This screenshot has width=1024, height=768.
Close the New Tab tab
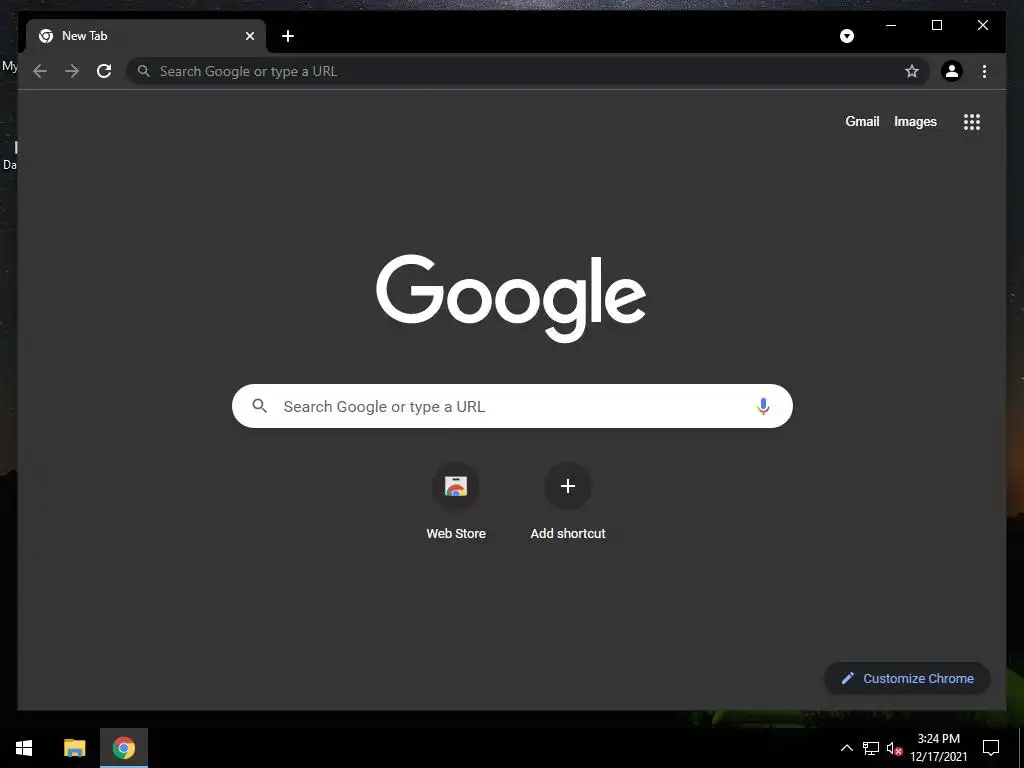click(x=249, y=36)
